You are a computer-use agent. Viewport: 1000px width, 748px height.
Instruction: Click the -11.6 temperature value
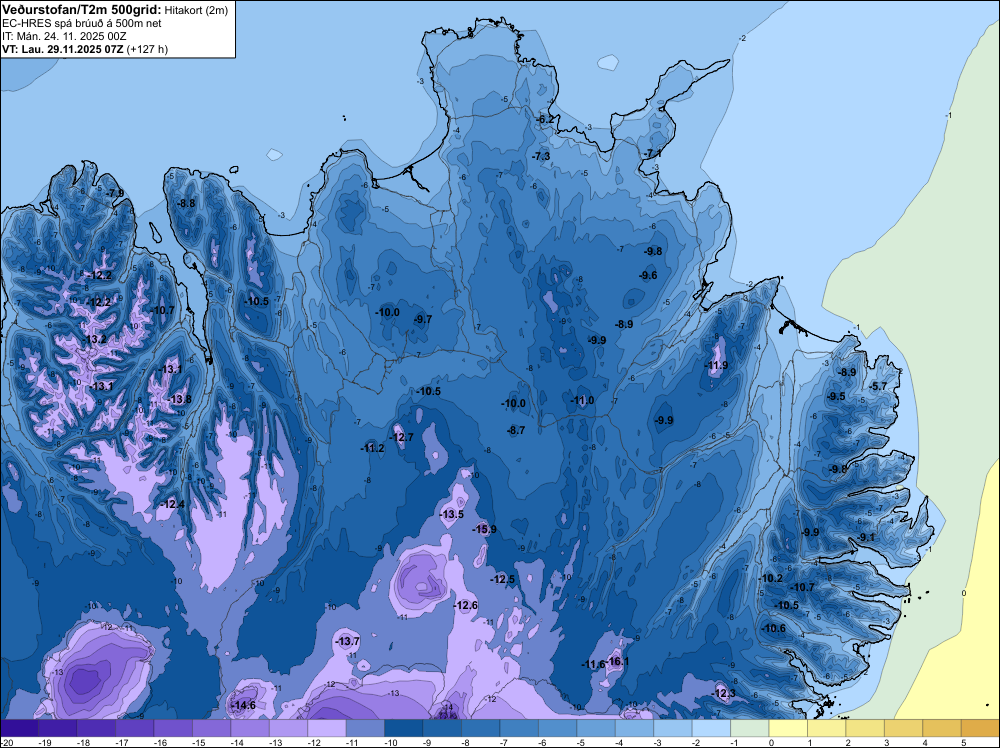point(593,664)
